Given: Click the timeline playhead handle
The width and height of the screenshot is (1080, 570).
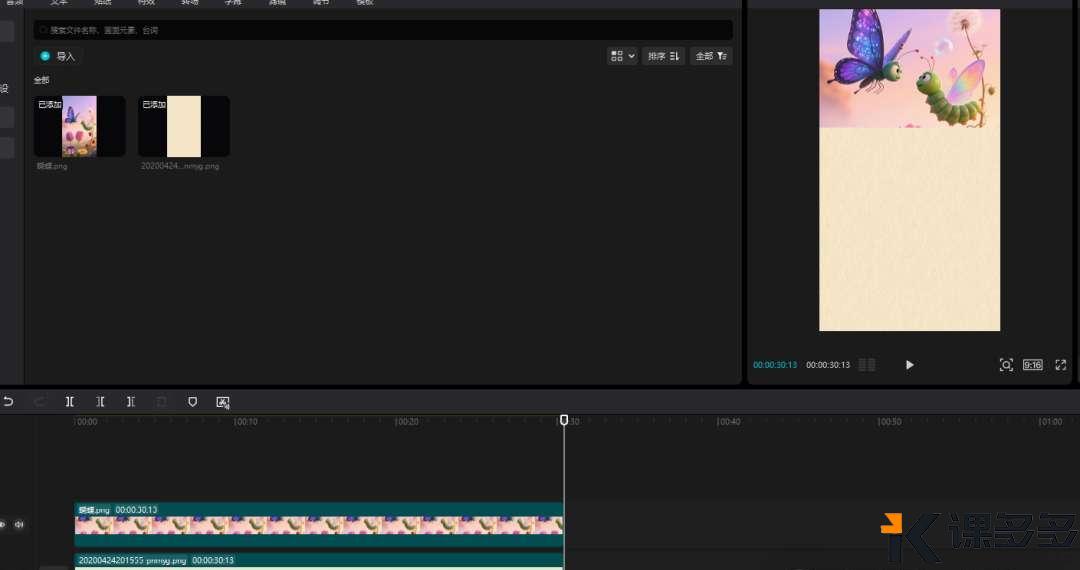Looking at the screenshot, I should pyautogui.click(x=563, y=420).
